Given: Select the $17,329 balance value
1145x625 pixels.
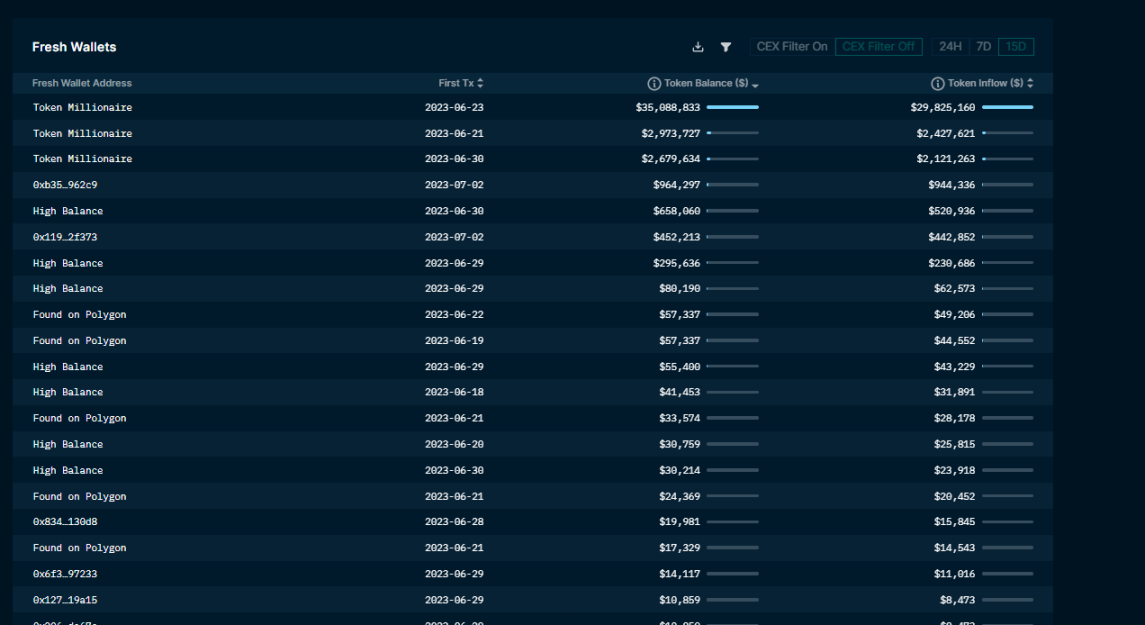Looking at the screenshot, I should tap(679, 548).
